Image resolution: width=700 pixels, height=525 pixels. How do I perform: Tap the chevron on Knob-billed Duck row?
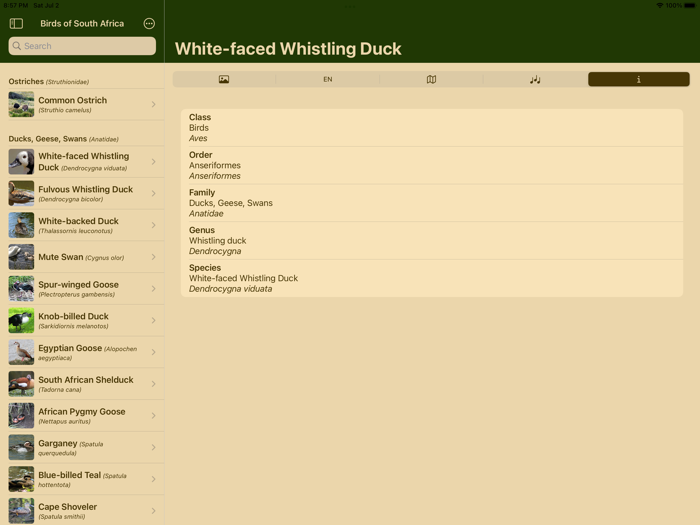(x=154, y=320)
